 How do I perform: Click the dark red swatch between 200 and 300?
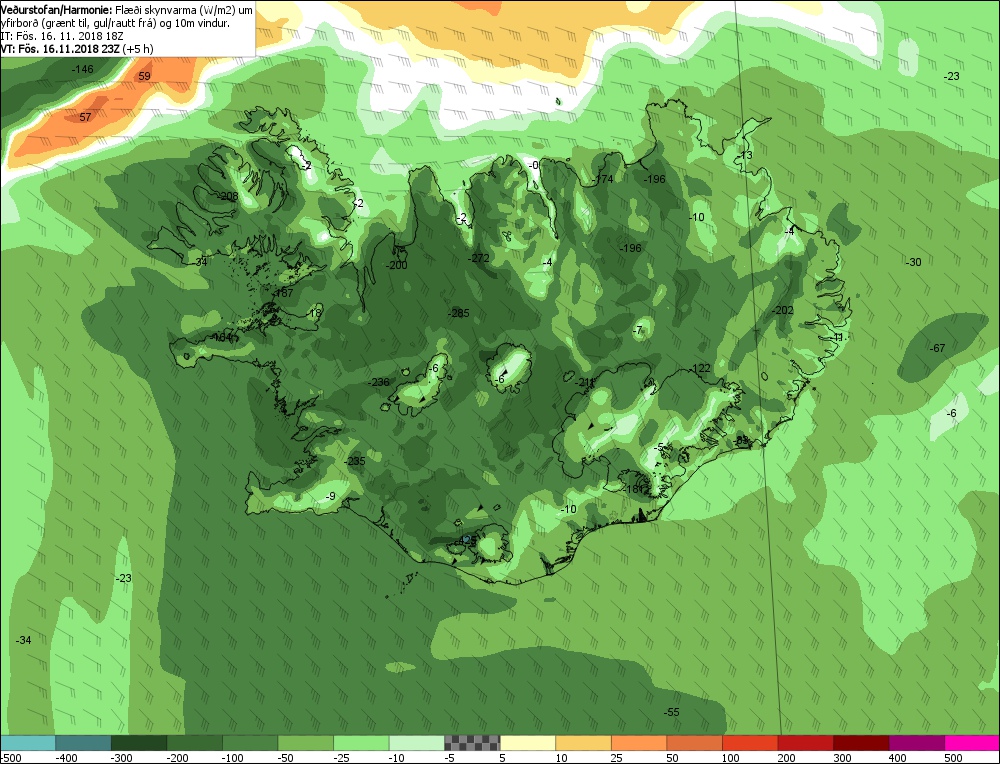pyautogui.click(x=805, y=743)
